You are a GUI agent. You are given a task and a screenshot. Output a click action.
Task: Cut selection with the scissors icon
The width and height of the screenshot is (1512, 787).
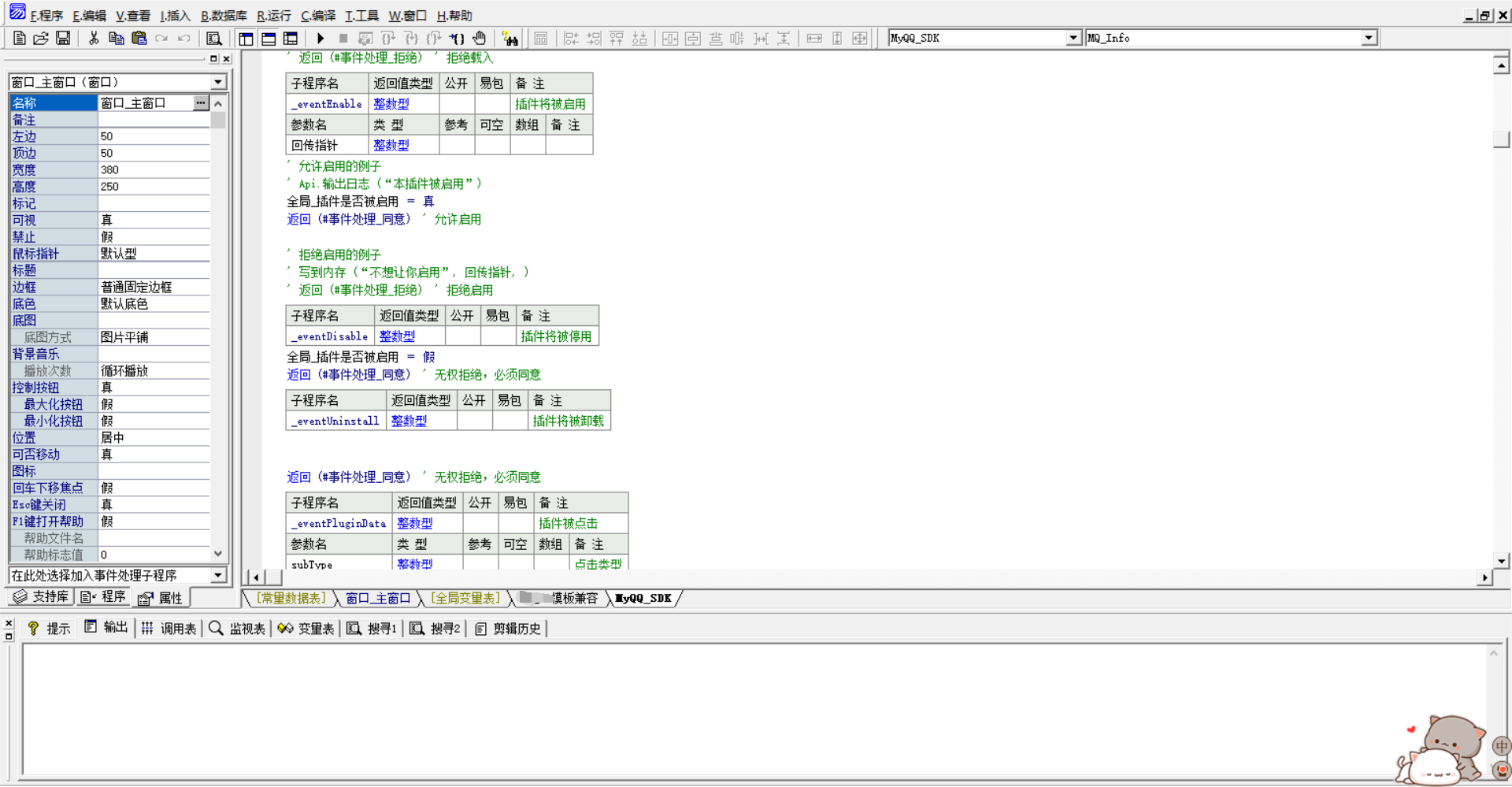94,38
